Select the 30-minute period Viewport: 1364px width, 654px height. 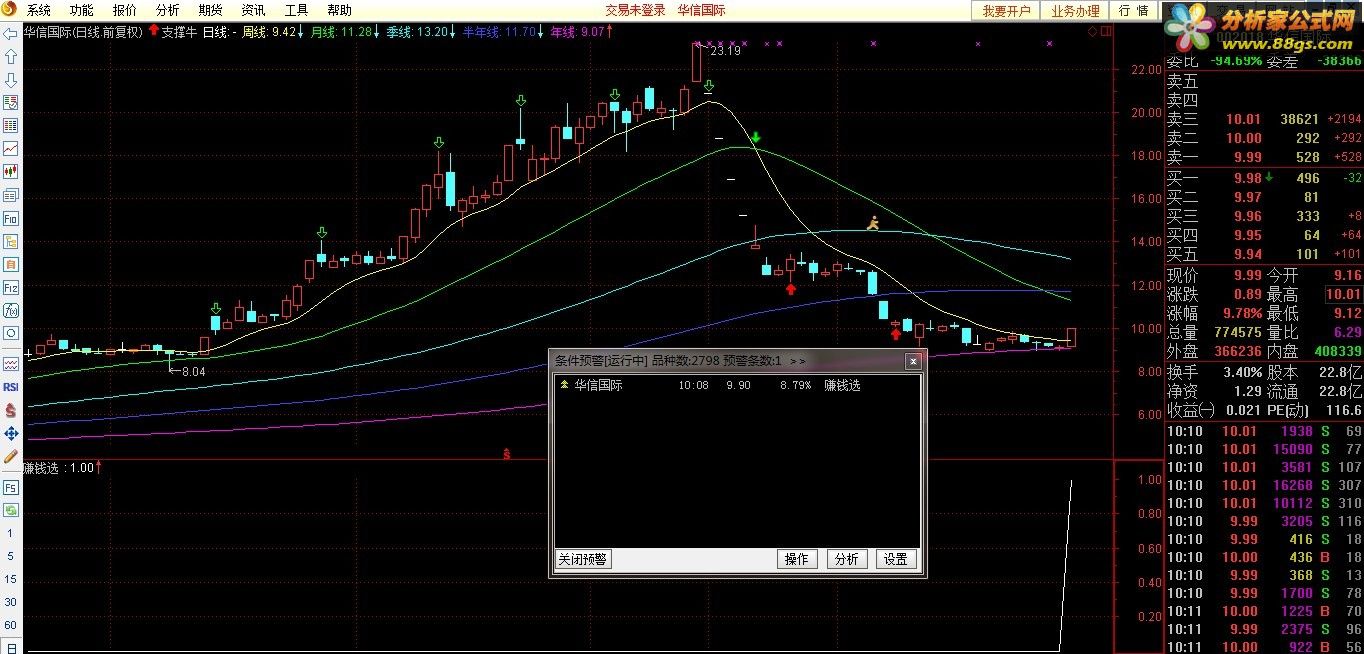point(11,602)
